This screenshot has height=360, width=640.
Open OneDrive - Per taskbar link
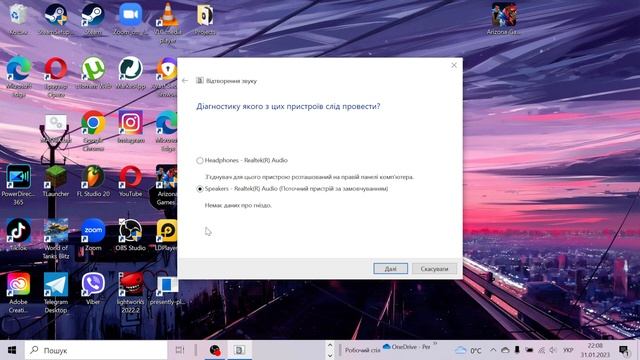pyautogui.click(x=407, y=347)
